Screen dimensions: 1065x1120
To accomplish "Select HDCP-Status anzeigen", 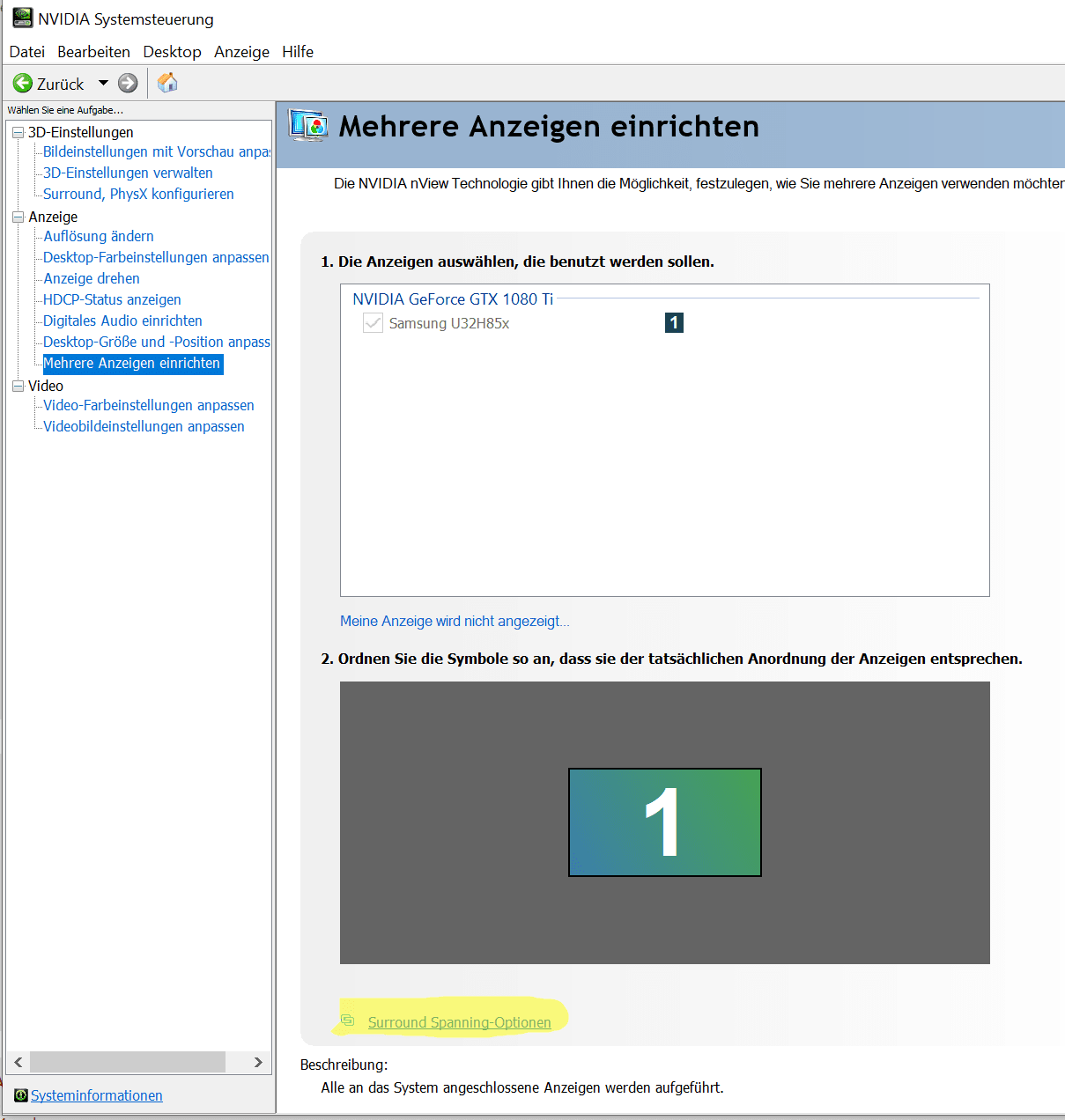I will [112, 299].
